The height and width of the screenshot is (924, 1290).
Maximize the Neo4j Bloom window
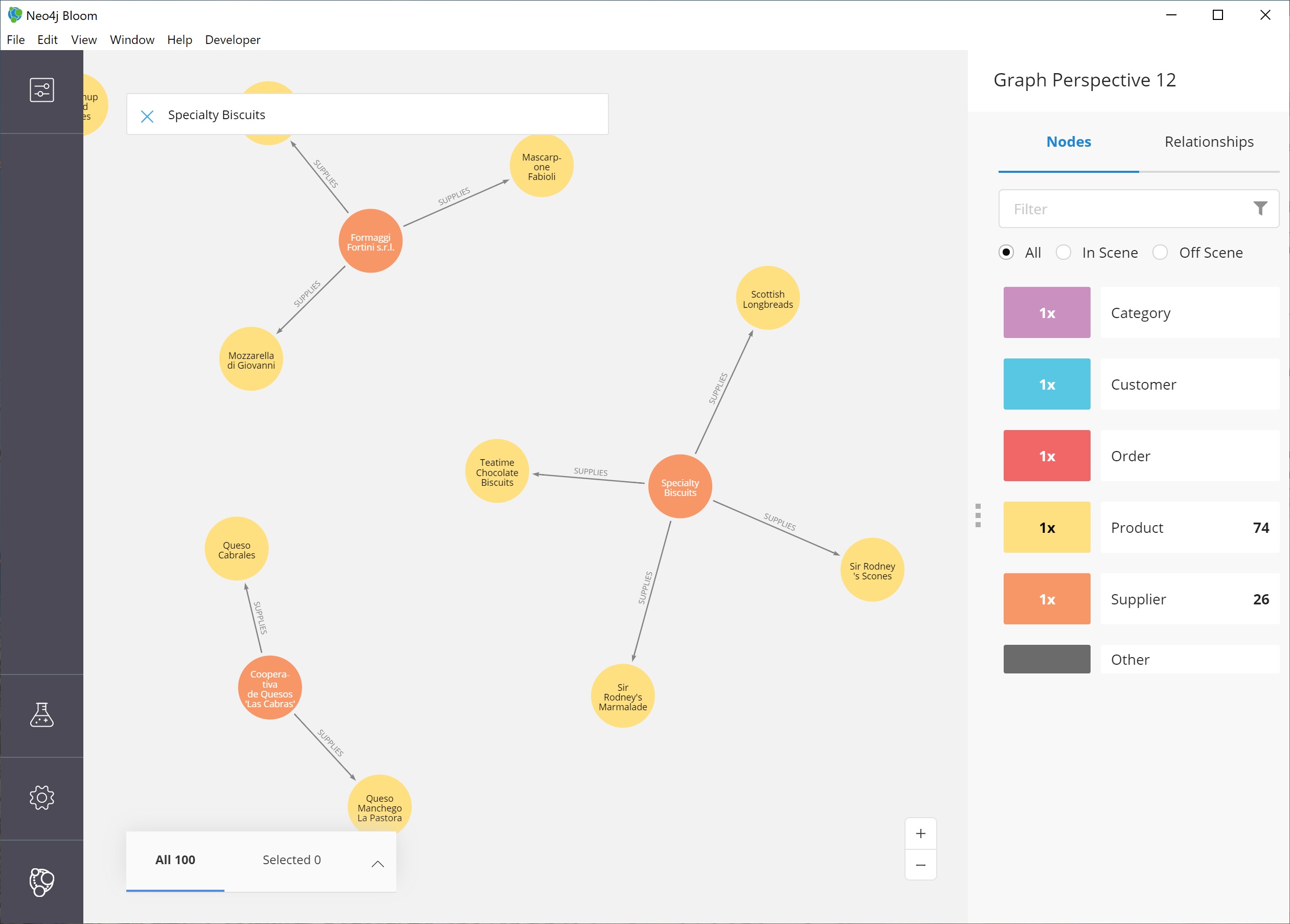click(1218, 15)
